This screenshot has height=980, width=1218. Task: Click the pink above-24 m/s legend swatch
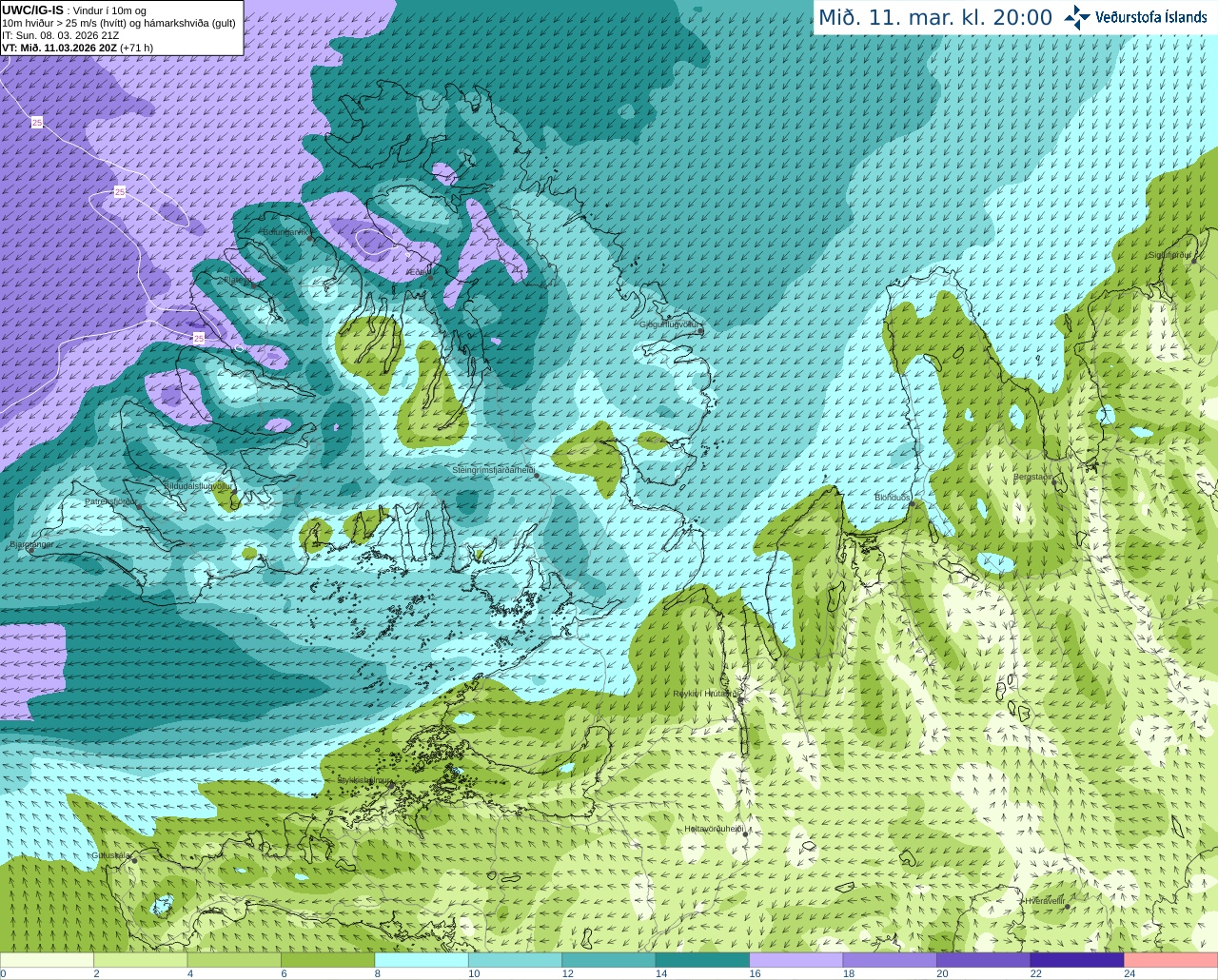[x=1170, y=960]
